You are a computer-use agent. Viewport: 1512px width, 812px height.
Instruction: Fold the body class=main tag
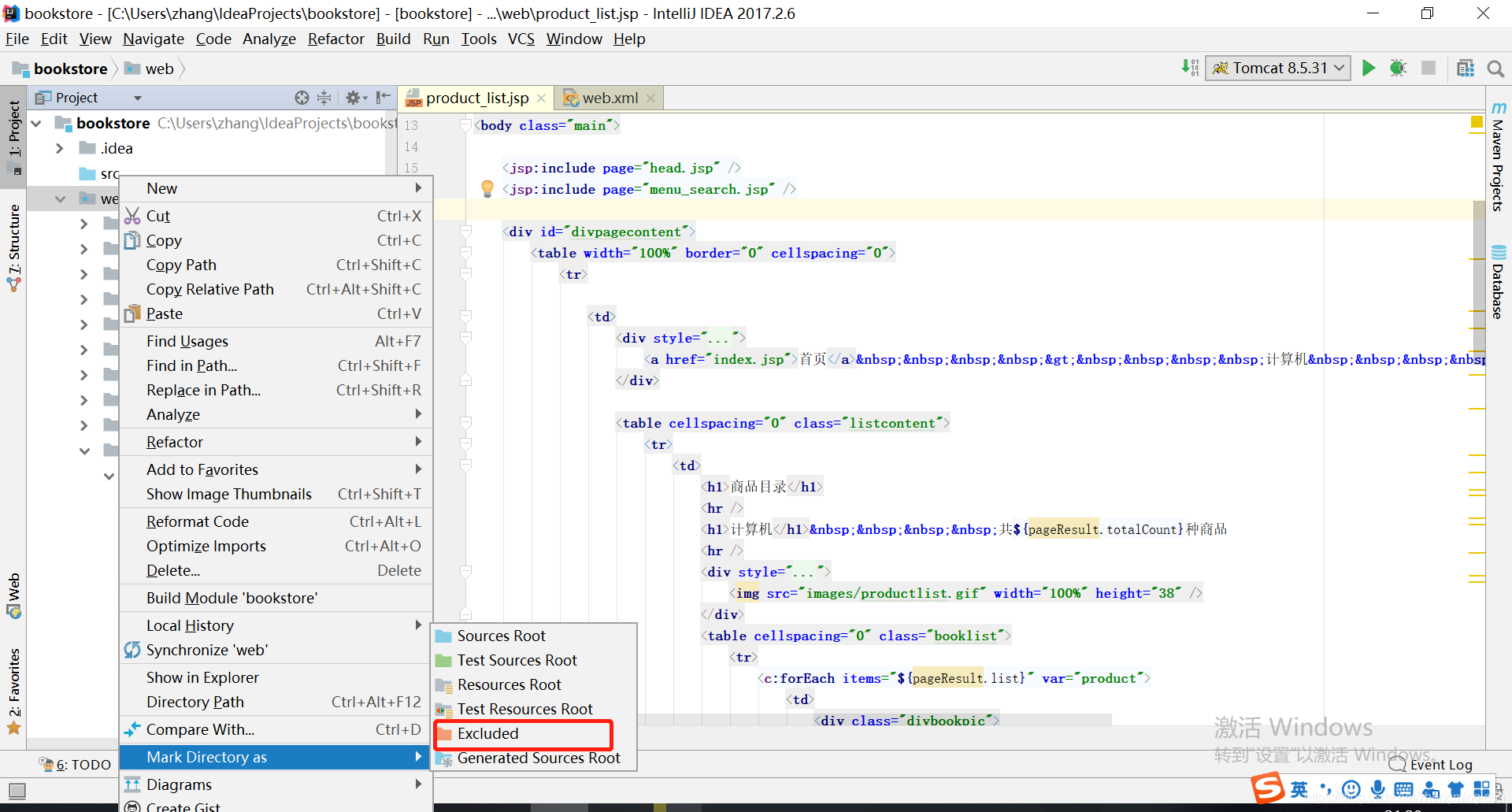465,125
